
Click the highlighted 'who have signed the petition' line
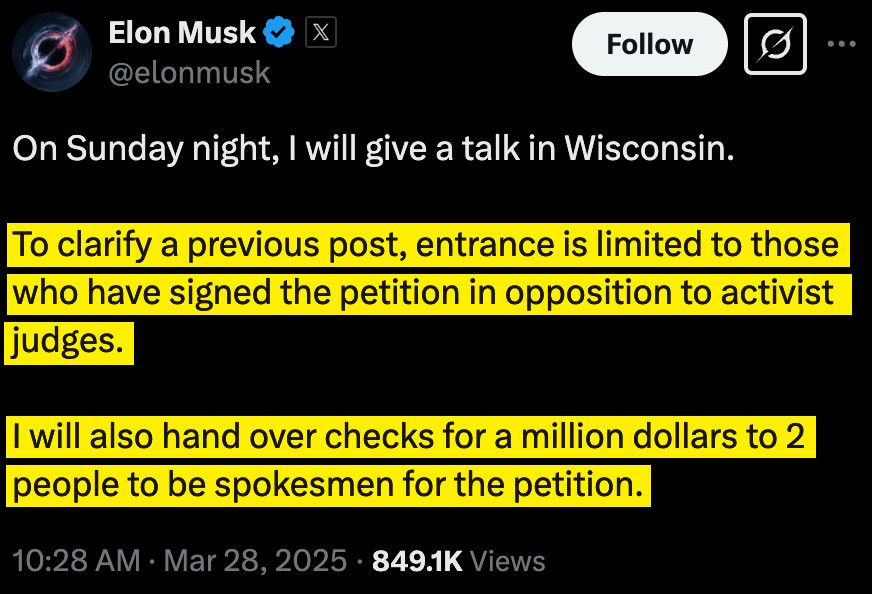tap(429, 293)
